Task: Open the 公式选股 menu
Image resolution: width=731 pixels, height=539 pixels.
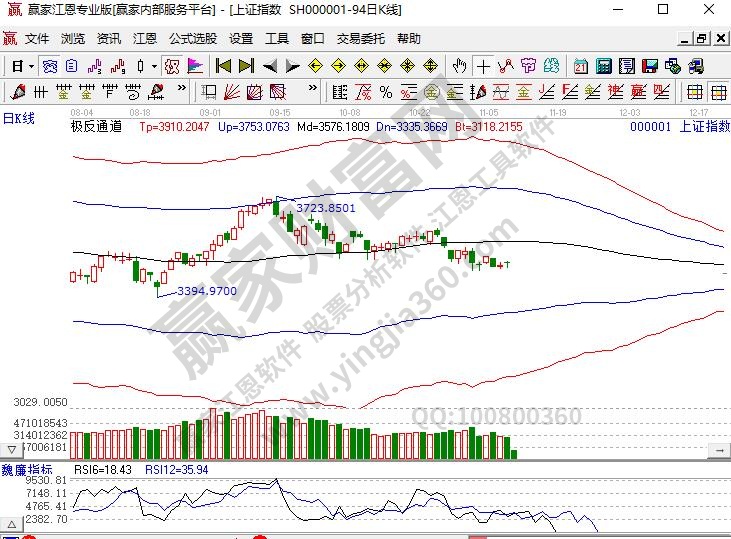Action: point(192,39)
